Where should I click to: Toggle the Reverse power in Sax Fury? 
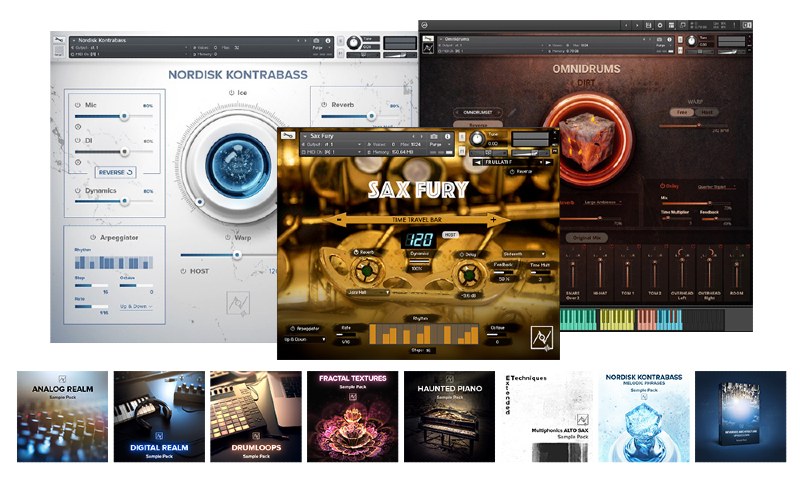(x=512, y=172)
